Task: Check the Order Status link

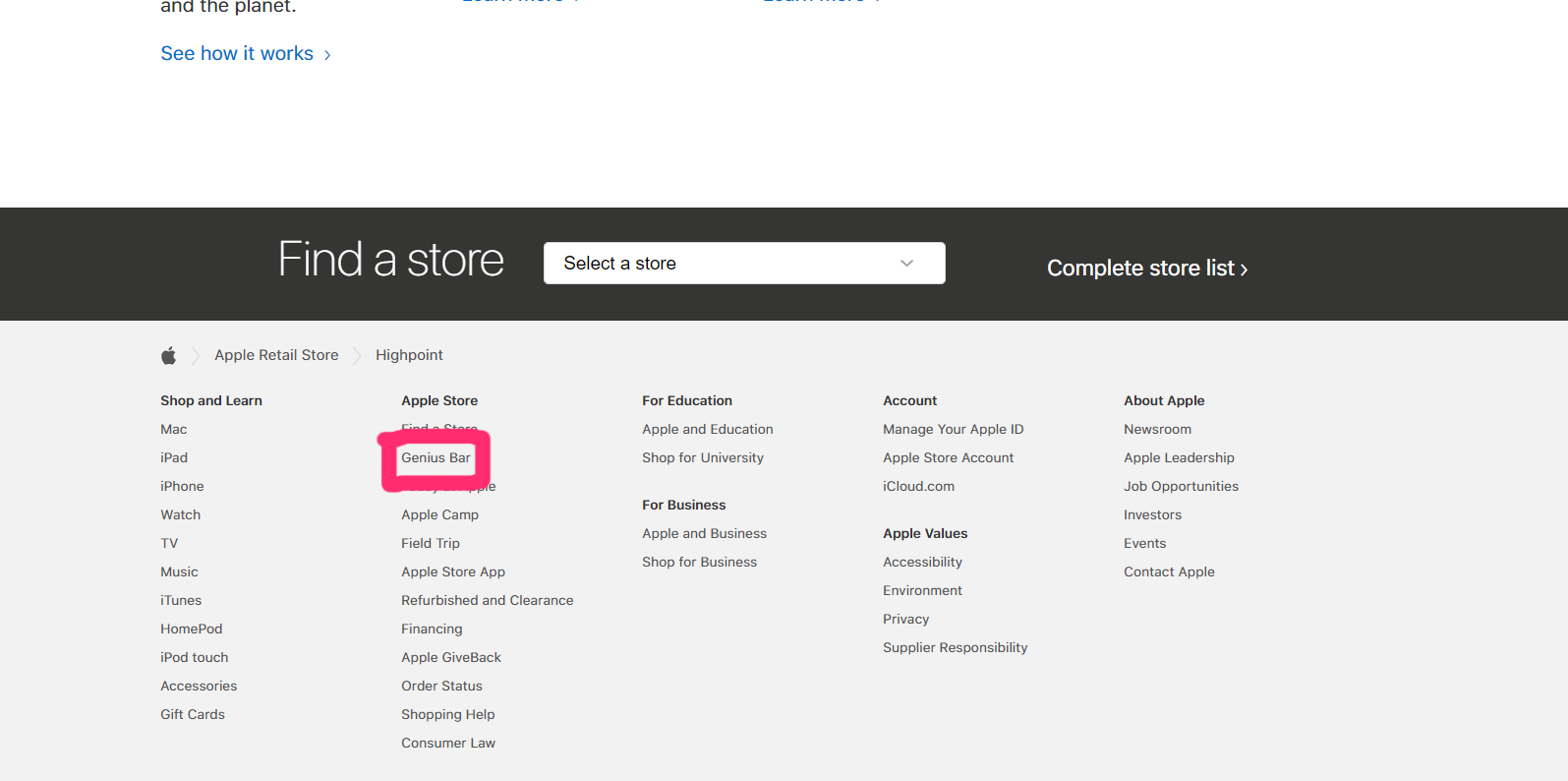Action: click(x=441, y=686)
